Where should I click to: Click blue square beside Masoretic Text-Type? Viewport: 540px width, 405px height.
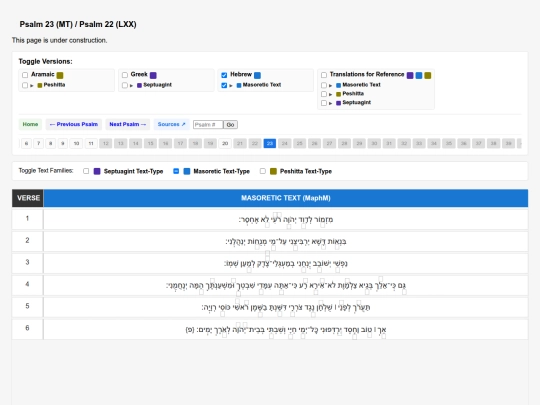point(187,171)
